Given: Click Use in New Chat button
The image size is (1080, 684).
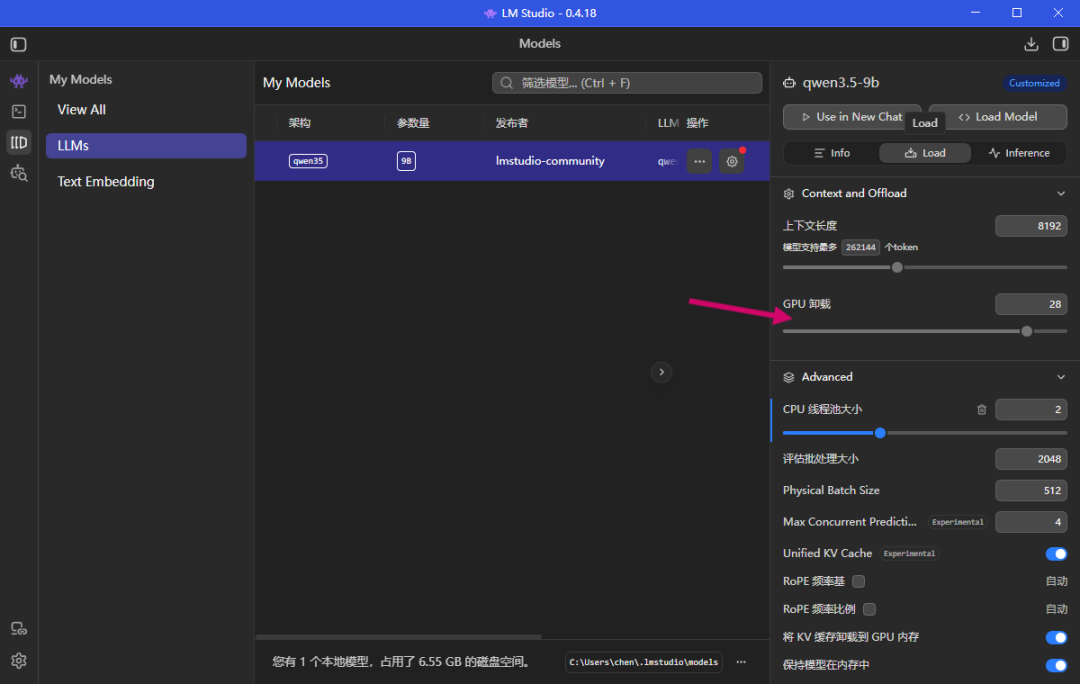Looking at the screenshot, I should pos(852,117).
